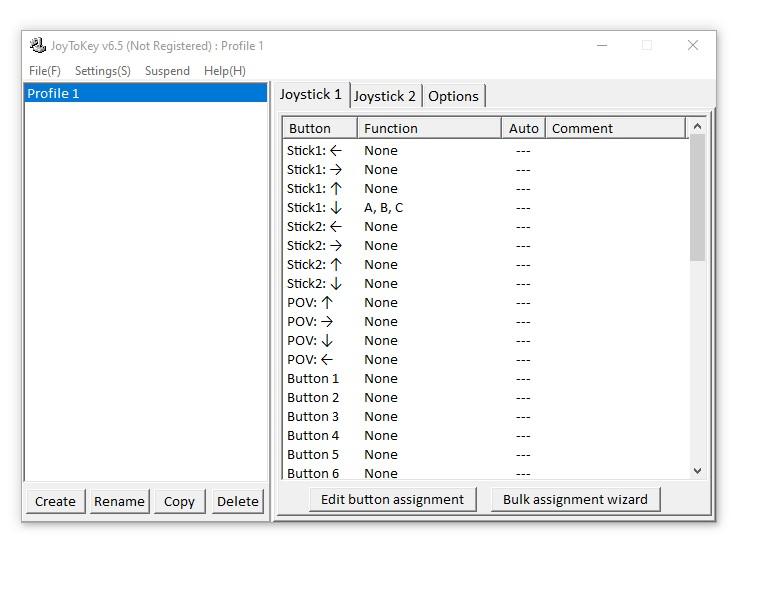Image resolution: width=778 pixels, height=604 pixels.
Task: Switch to the Joystick 2 tab
Action: (385, 96)
